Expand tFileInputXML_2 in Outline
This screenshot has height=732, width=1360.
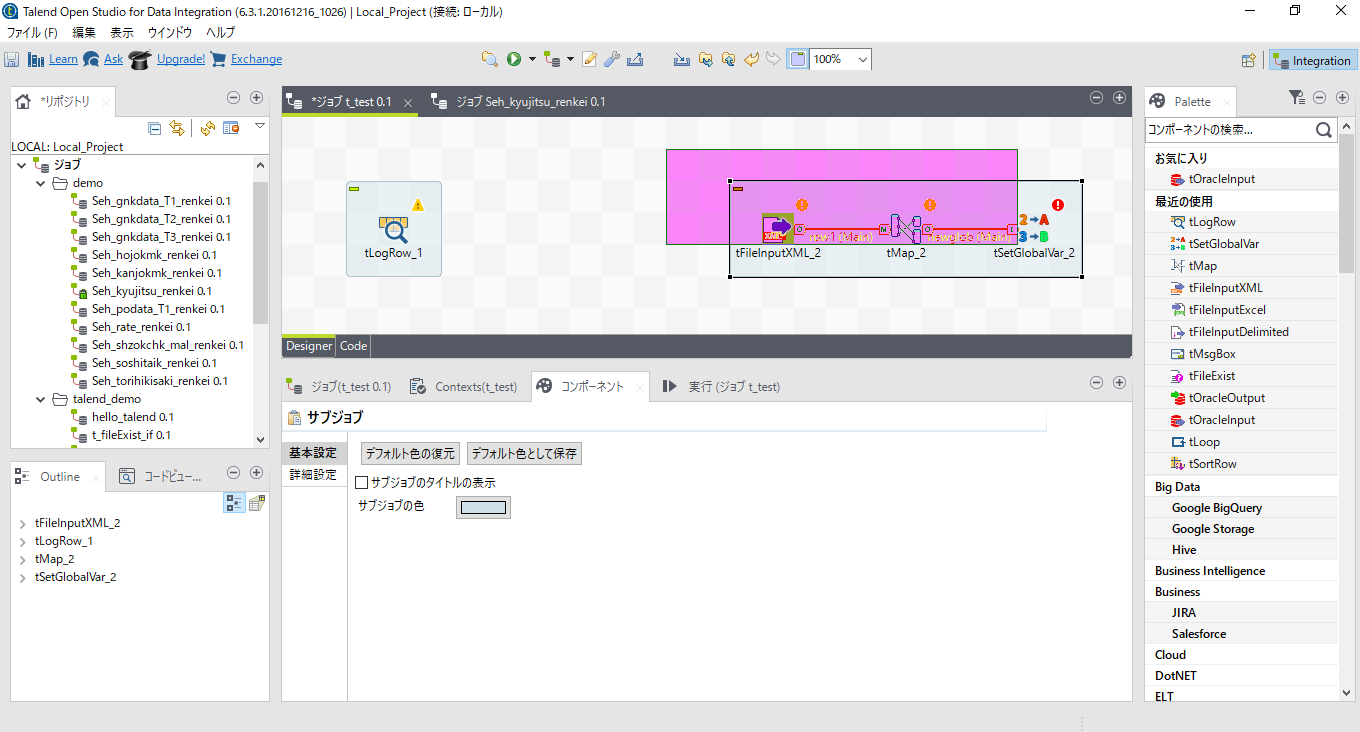point(22,523)
